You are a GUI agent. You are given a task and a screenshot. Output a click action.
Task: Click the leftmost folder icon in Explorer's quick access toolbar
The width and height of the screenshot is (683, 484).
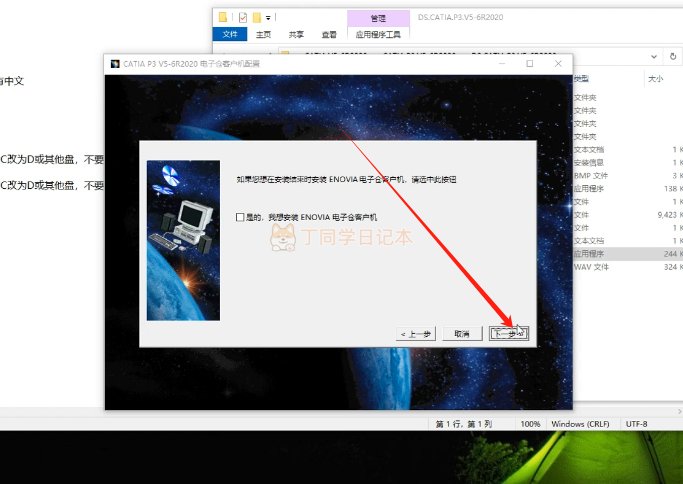click(x=223, y=17)
